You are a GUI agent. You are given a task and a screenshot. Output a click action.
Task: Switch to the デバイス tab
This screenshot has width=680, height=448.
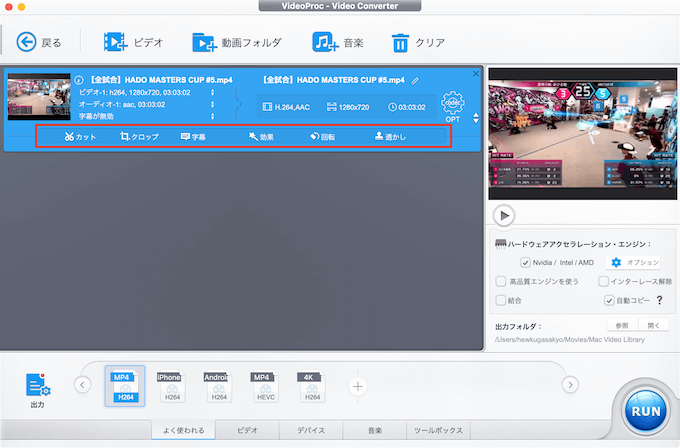pyautogui.click(x=310, y=431)
